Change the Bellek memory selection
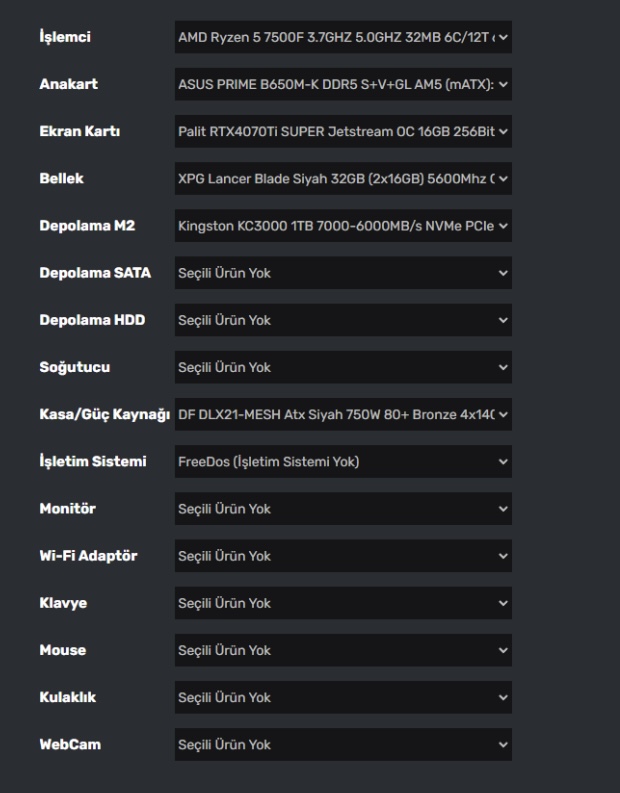Screen dimensions: 620x793 pos(342,179)
